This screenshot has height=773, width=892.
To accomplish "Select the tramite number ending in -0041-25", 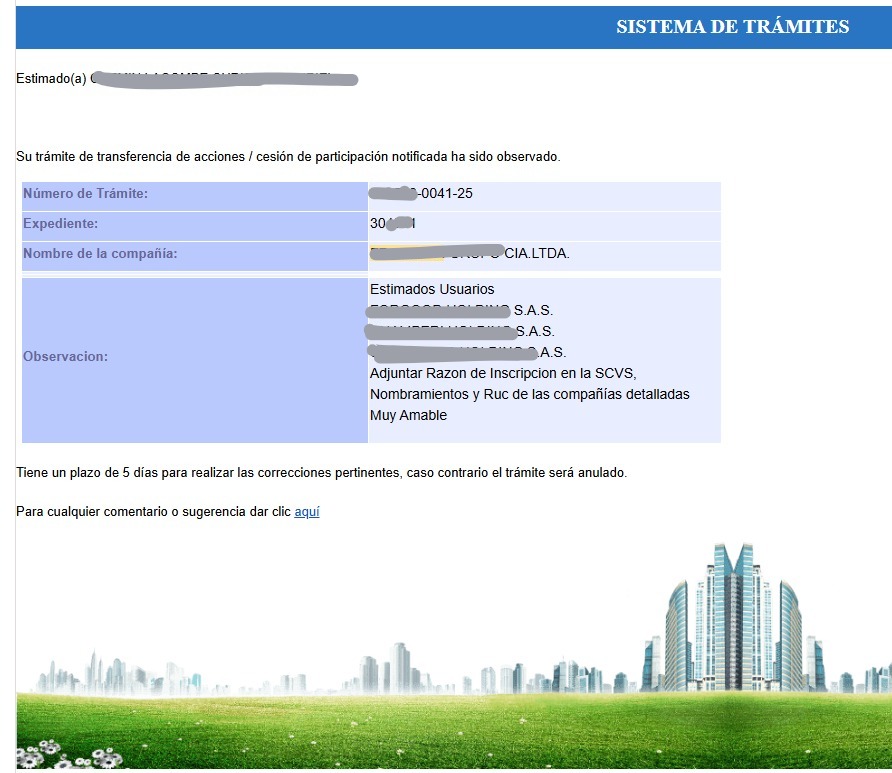I will [x=420, y=193].
